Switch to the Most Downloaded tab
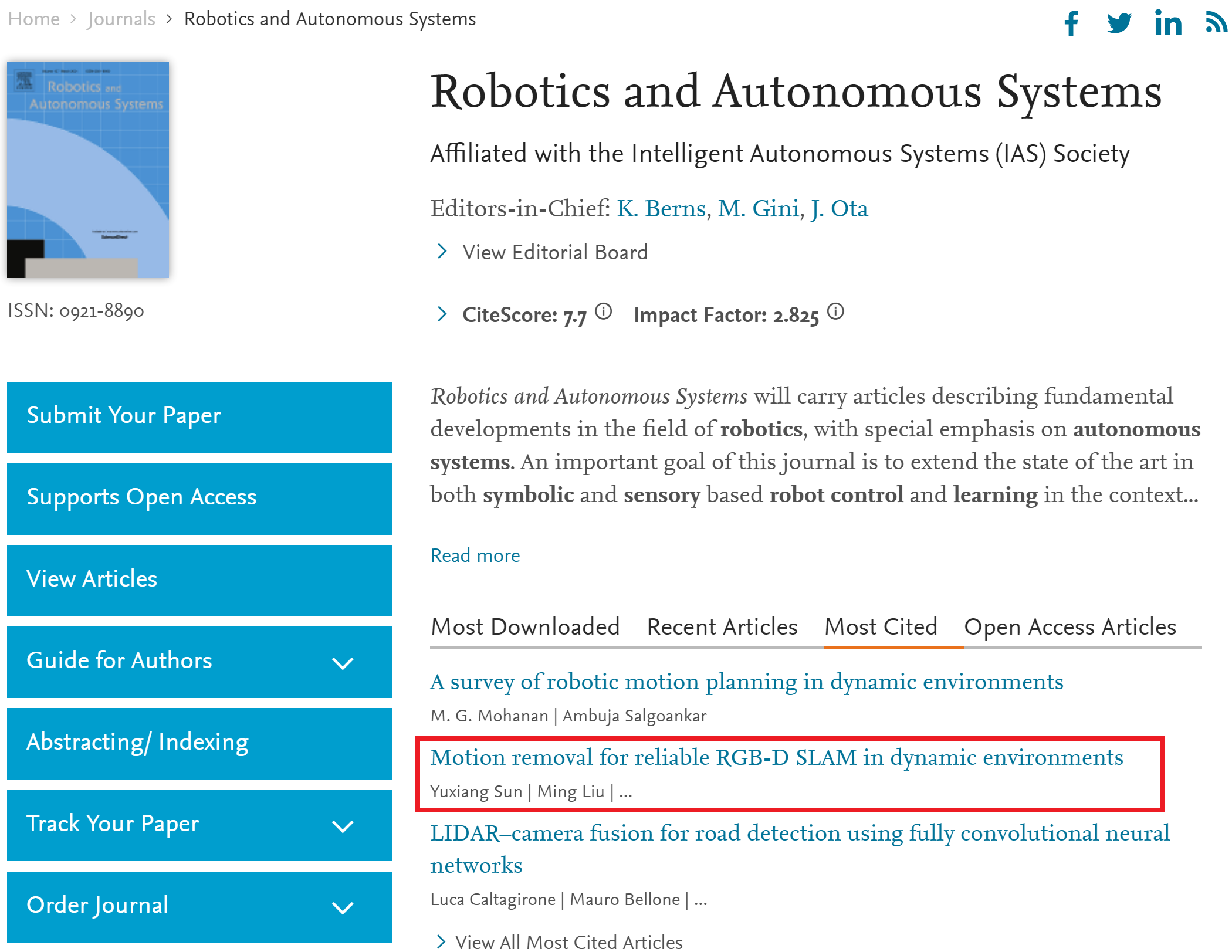The image size is (1232, 952). tap(525, 627)
